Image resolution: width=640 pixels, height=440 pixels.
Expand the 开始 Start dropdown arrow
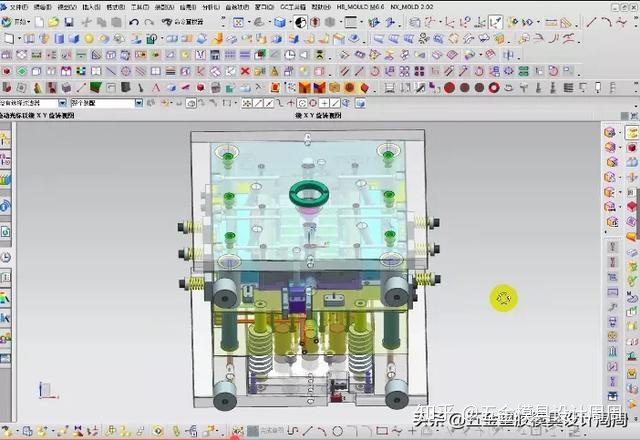(29, 22)
